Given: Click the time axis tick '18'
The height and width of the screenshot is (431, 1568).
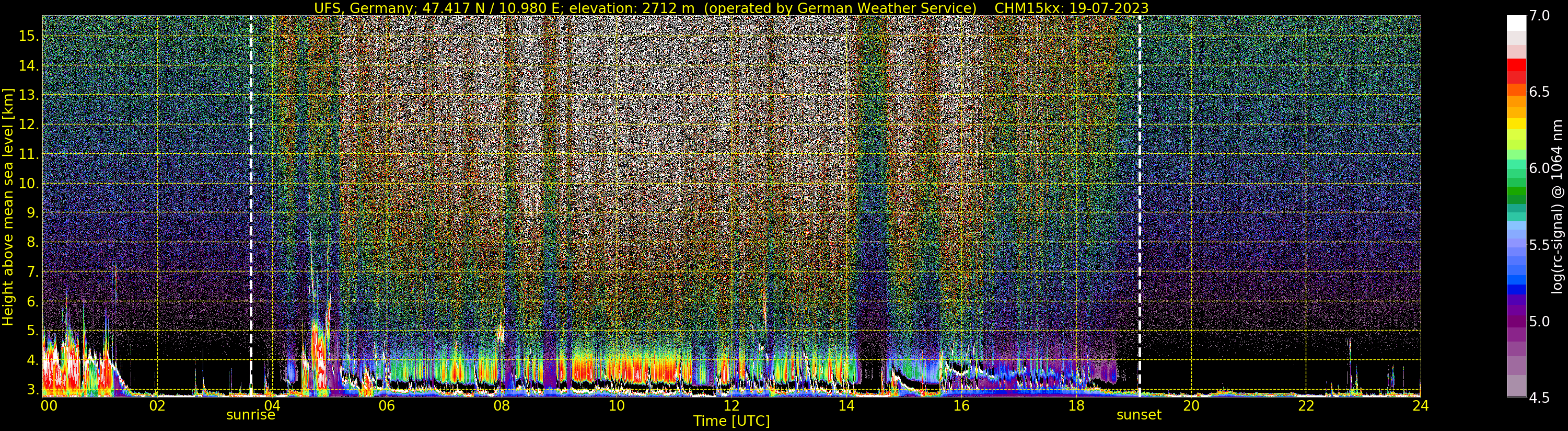Looking at the screenshot, I should [1076, 405].
